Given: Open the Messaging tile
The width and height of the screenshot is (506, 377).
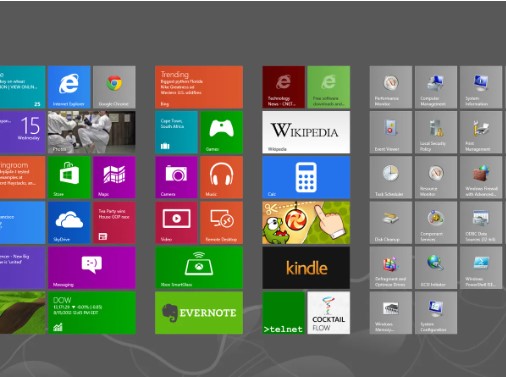Looking at the screenshot, I should [92, 268].
